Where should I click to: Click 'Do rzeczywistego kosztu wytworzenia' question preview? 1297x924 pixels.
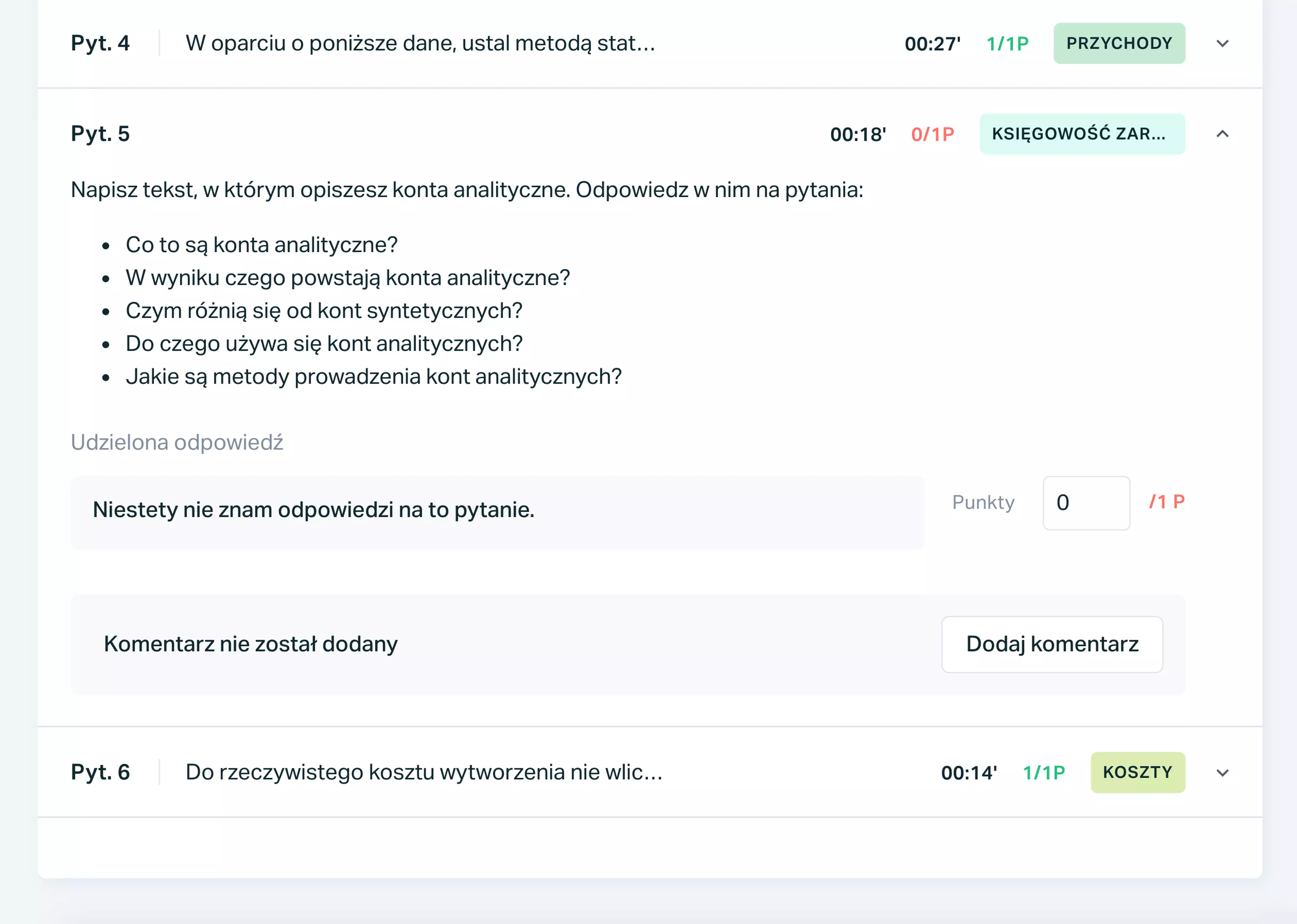[424, 772]
